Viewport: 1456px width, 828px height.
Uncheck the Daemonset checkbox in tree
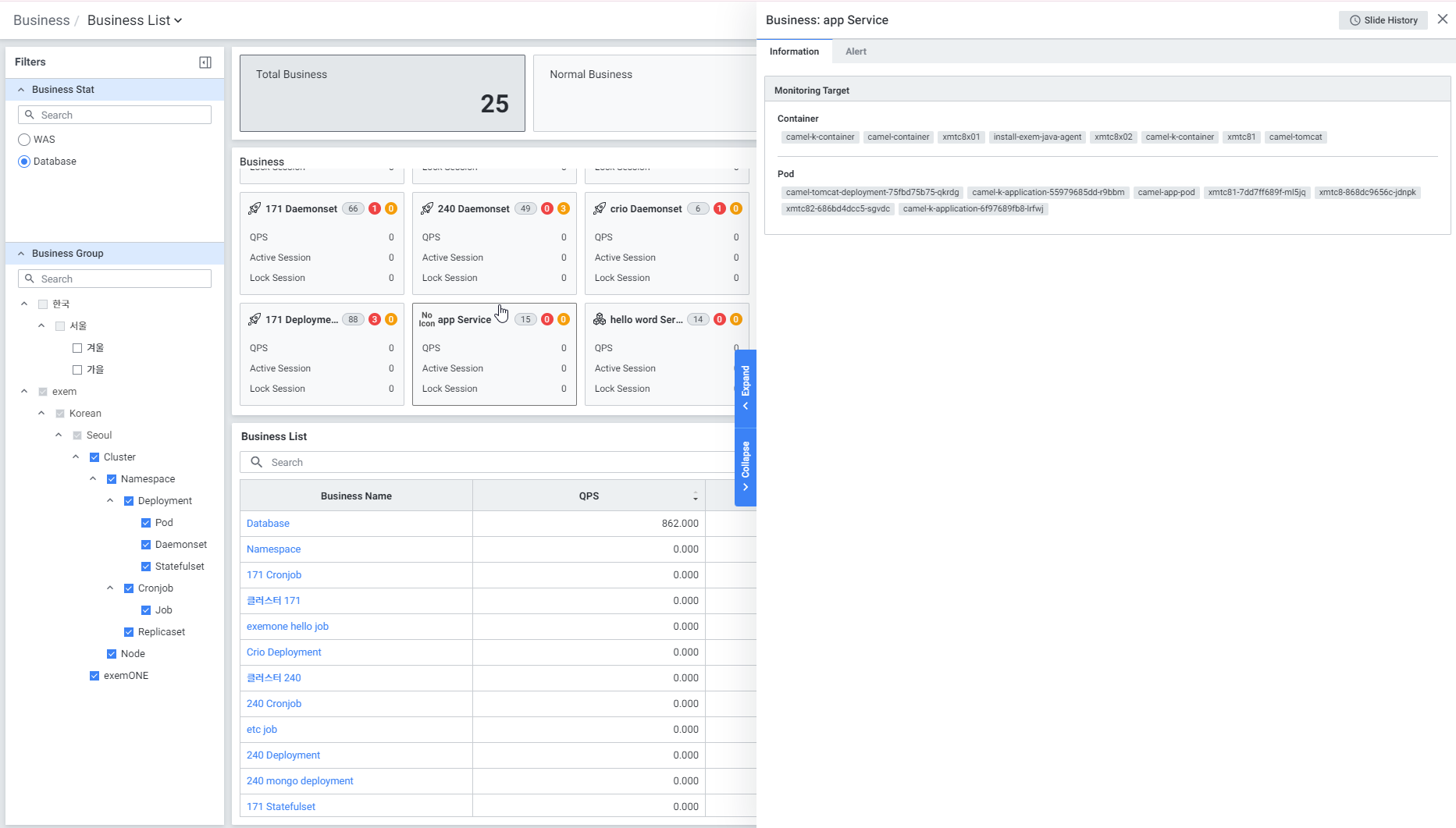point(146,545)
